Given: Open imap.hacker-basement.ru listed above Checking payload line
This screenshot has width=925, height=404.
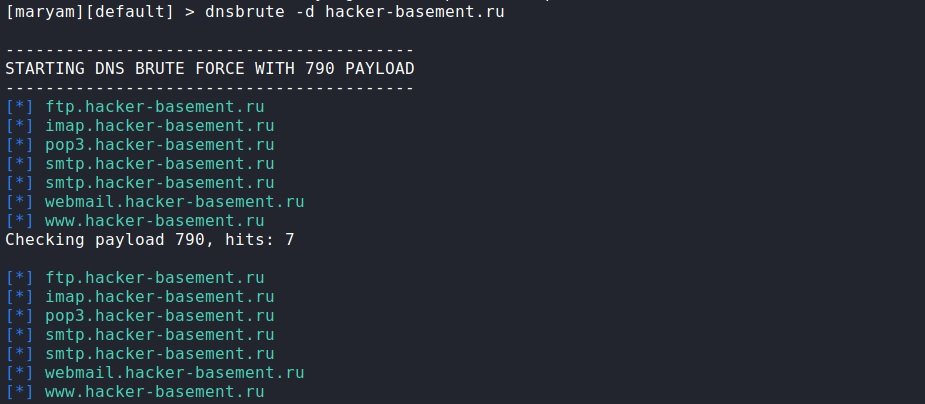Looking at the screenshot, I should [x=160, y=126].
